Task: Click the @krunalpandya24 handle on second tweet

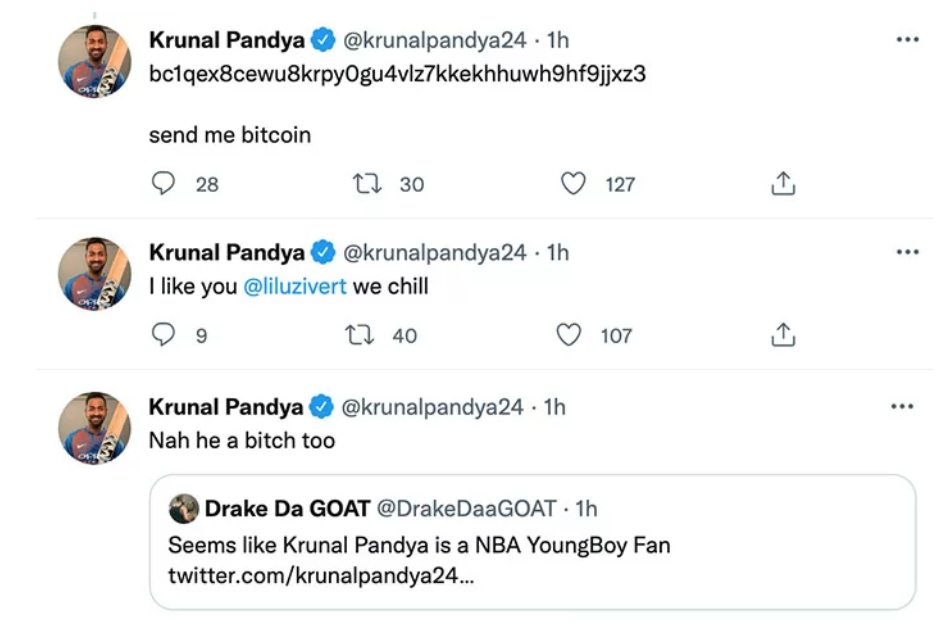Action: [434, 252]
